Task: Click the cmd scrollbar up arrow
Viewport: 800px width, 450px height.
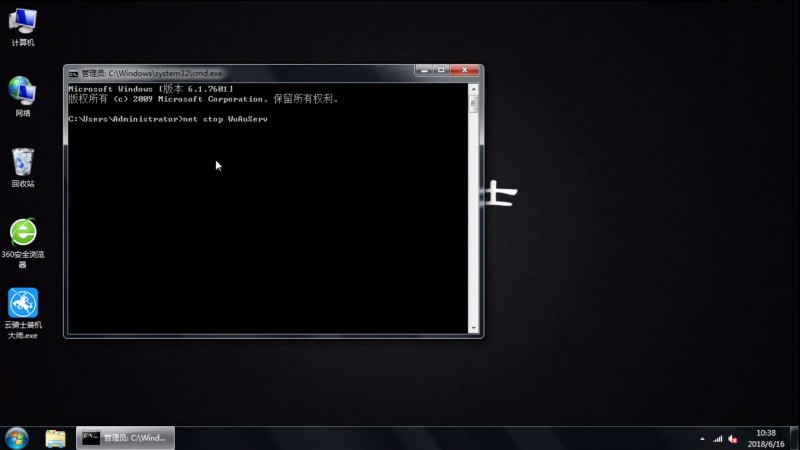Action: pos(473,89)
